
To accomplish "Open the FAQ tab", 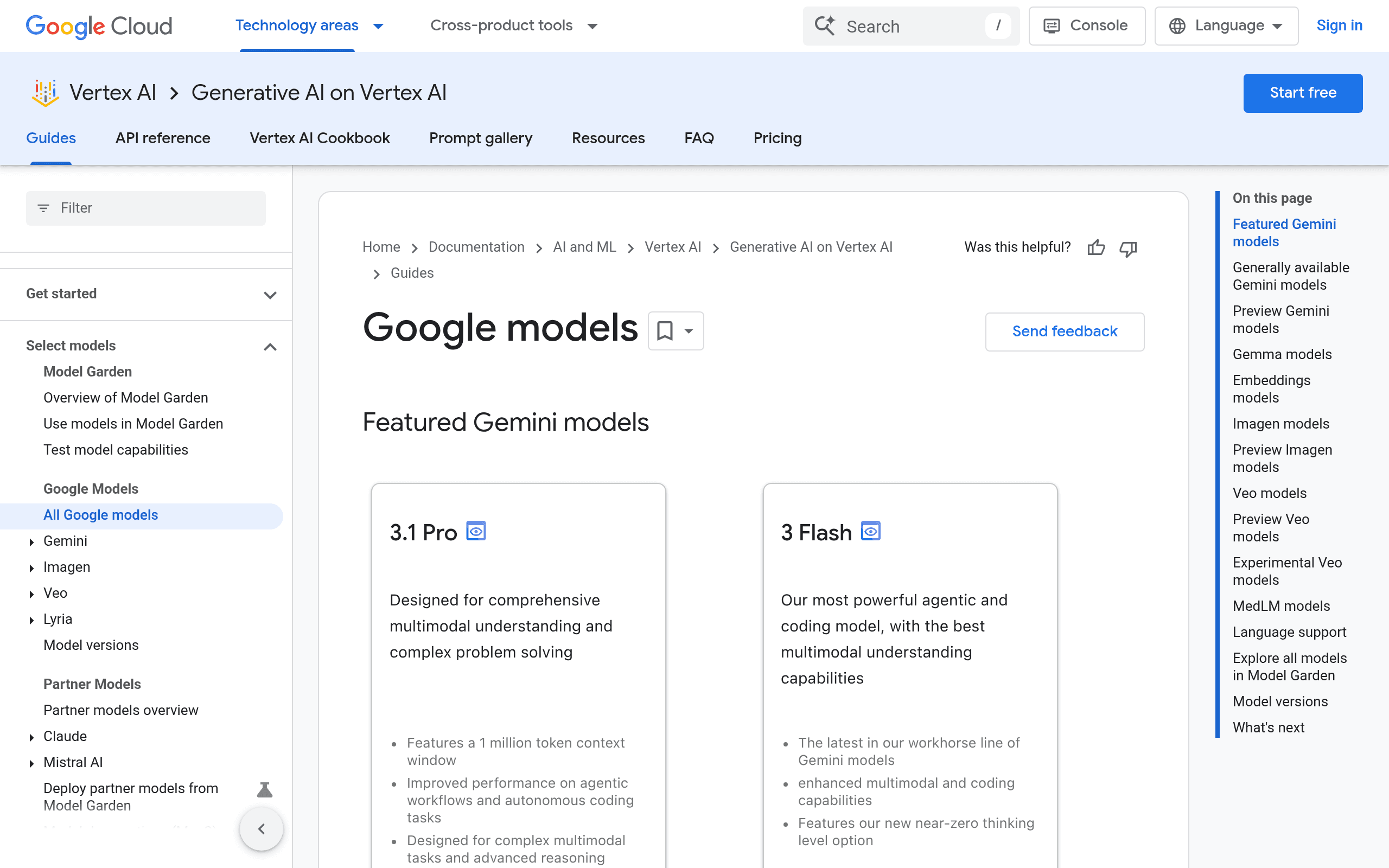I will click(x=699, y=138).
